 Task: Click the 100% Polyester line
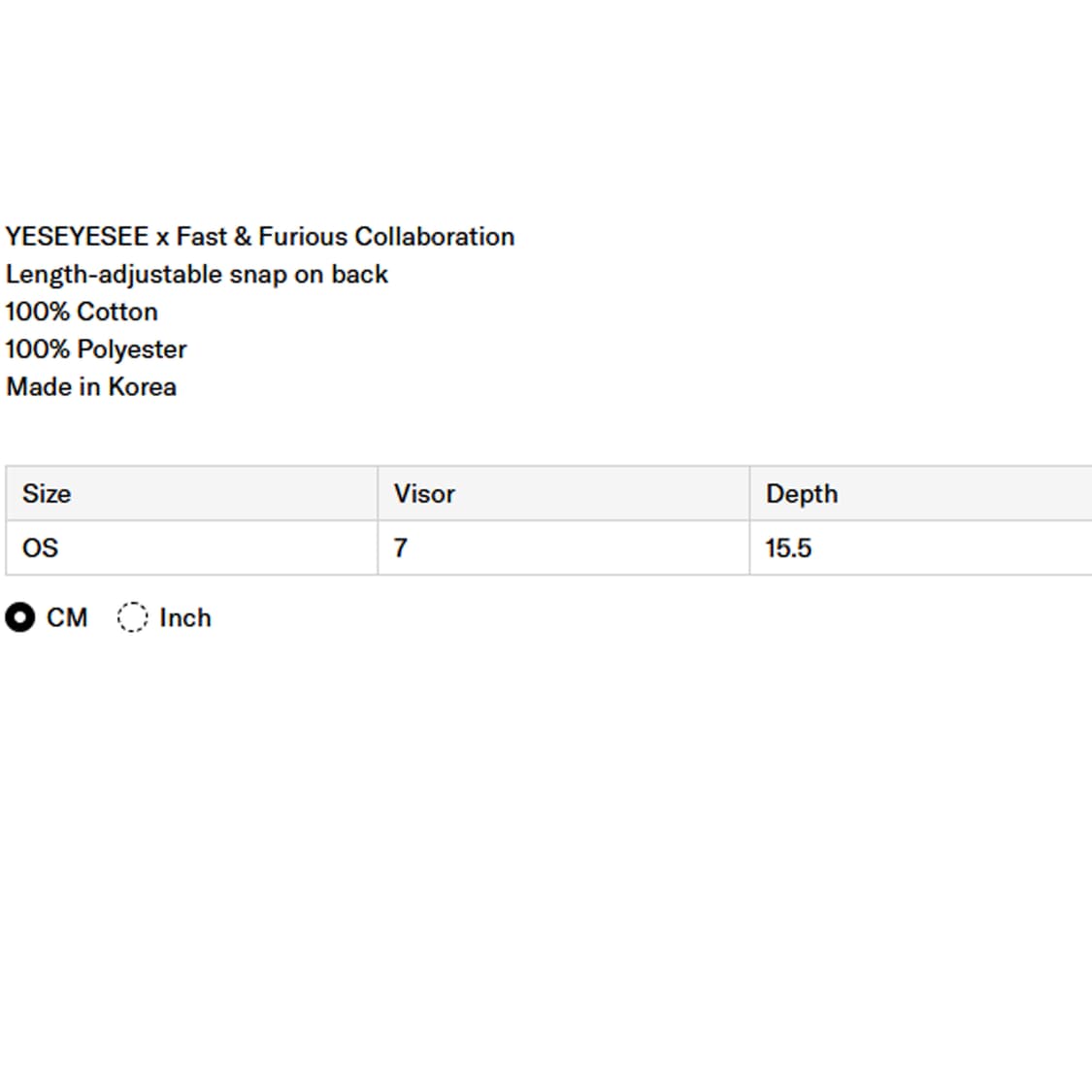(x=96, y=349)
